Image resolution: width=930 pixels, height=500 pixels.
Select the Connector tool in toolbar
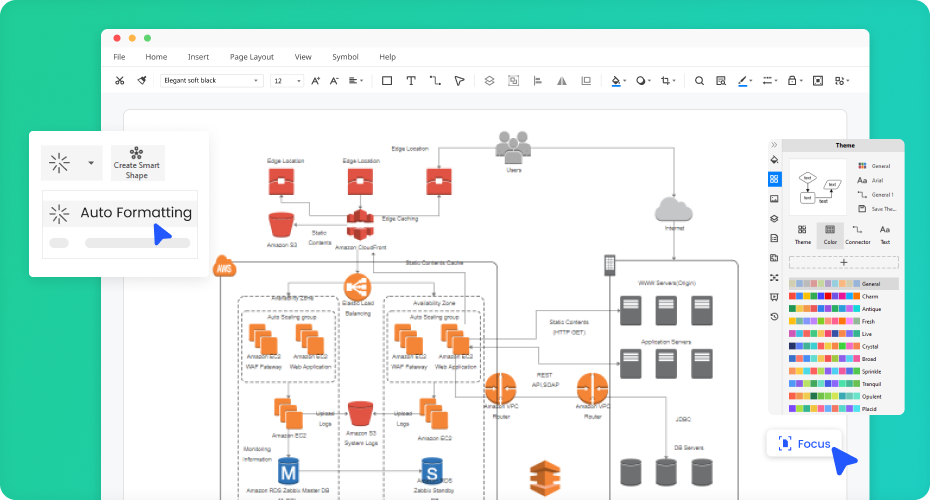(435, 81)
